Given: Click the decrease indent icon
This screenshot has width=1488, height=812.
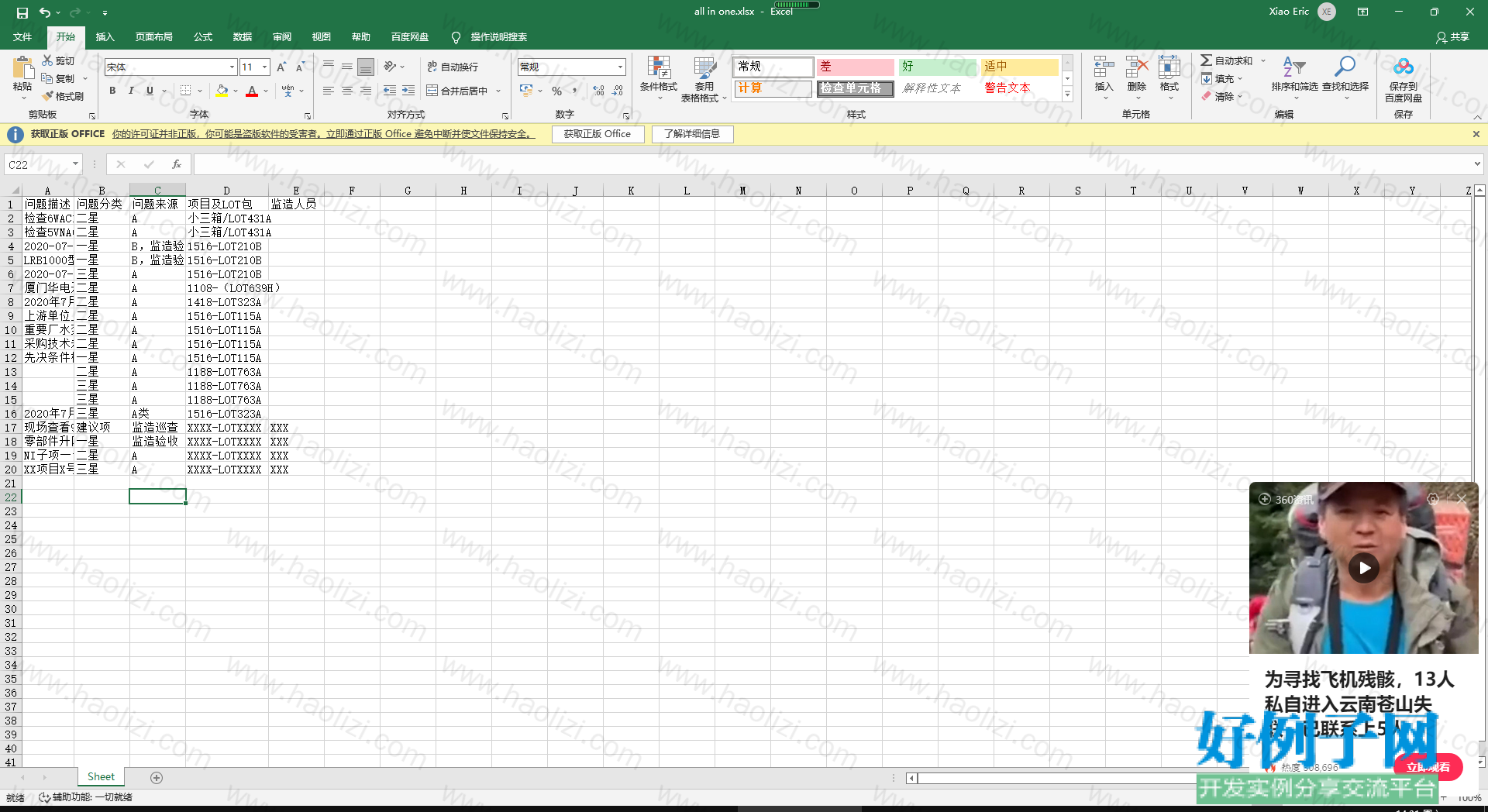Looking at the screenshot, I should (390, 91).
